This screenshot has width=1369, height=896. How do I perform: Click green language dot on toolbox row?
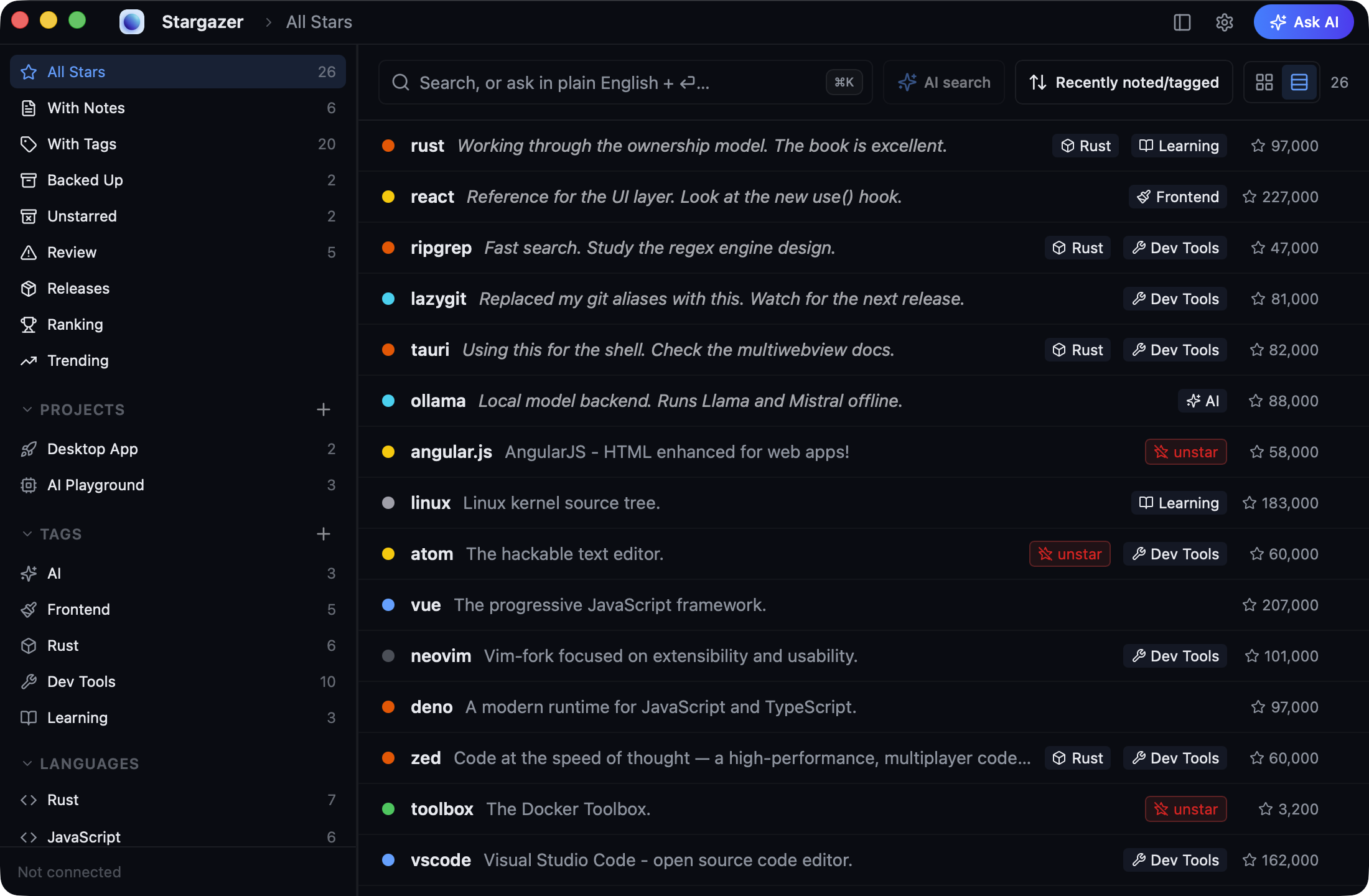coord(388,809)
